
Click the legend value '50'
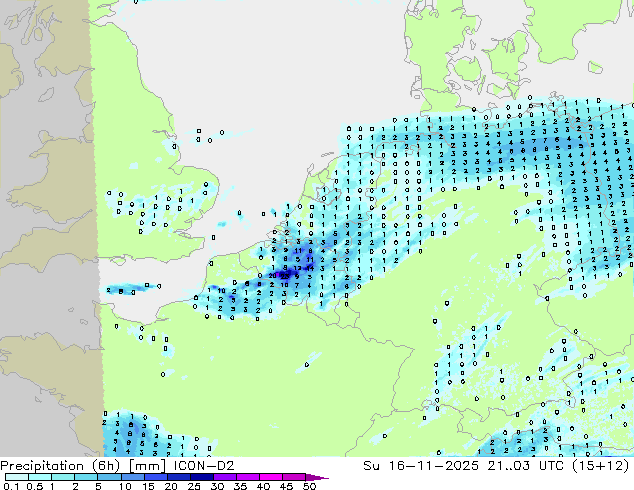click(309, 486)
